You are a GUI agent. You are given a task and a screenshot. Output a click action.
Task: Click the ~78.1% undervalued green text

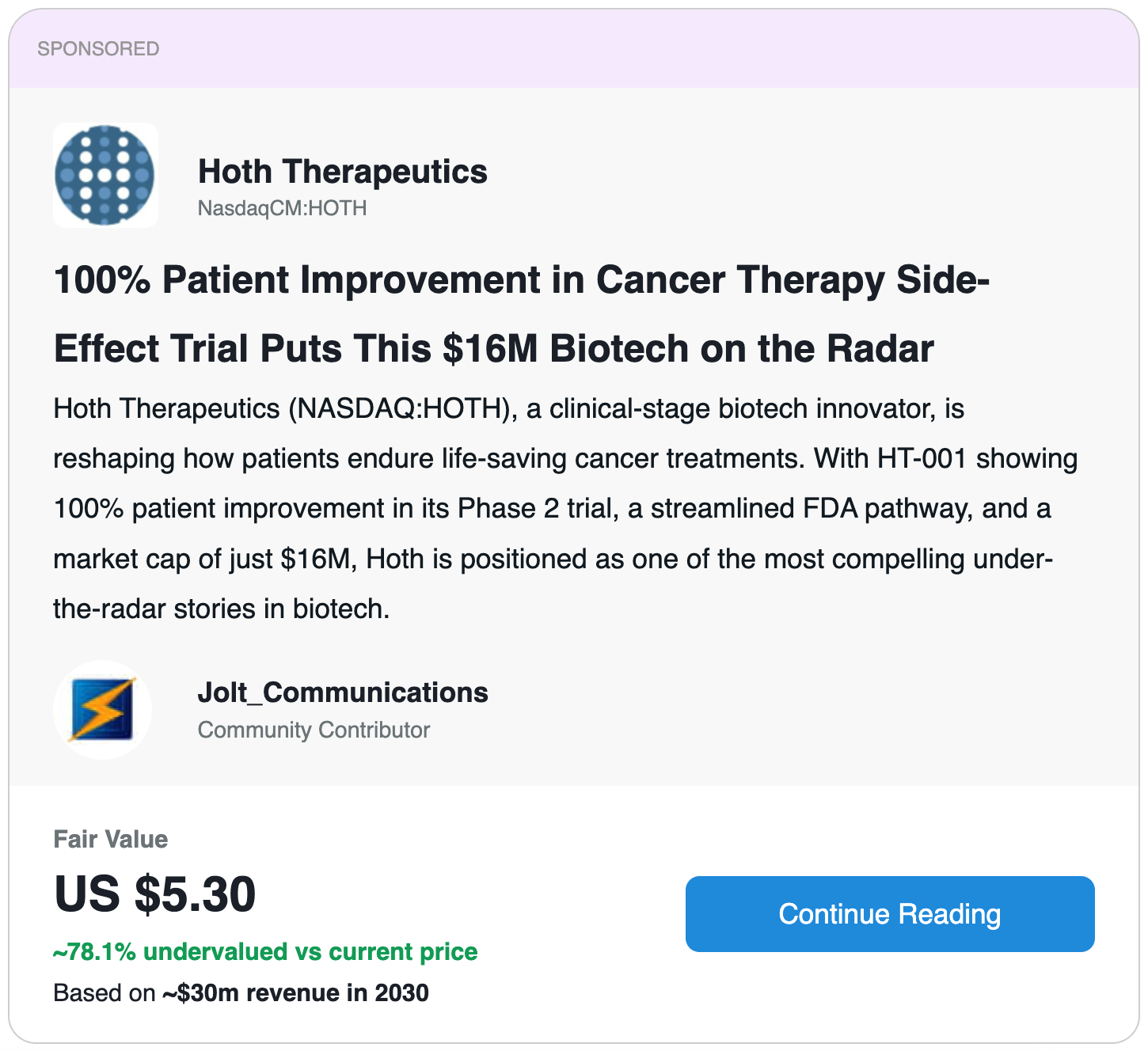pyautogui.click(x=265, y=951)
